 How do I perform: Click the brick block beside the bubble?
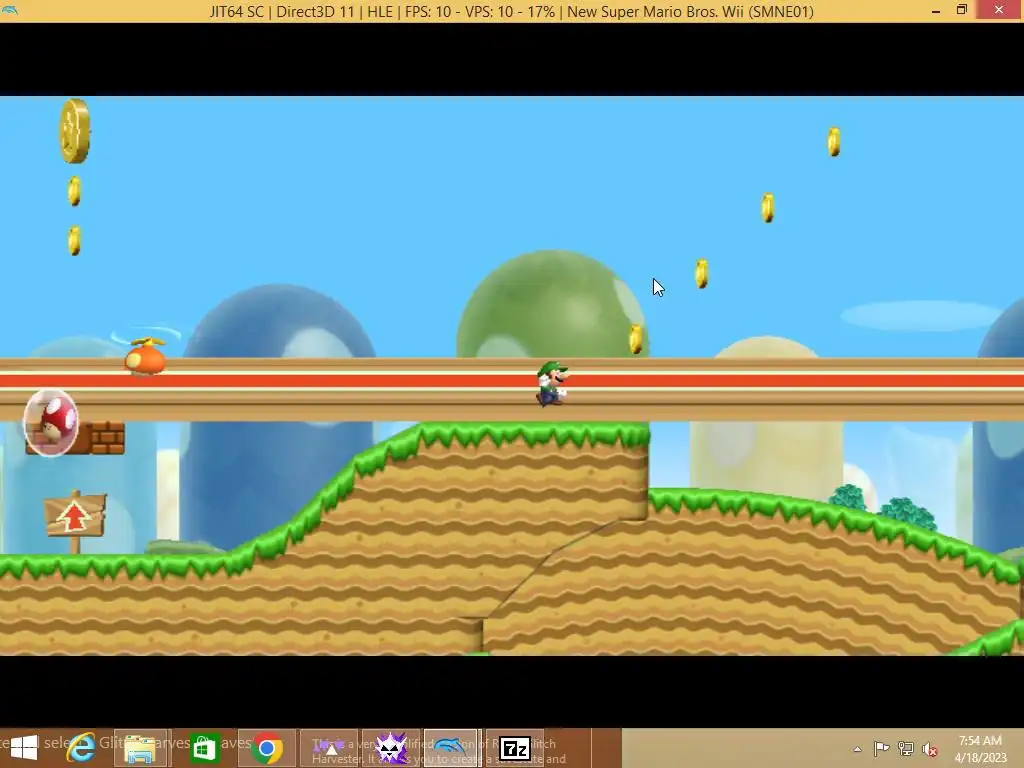pyautogui.click(x=108, y=438)
